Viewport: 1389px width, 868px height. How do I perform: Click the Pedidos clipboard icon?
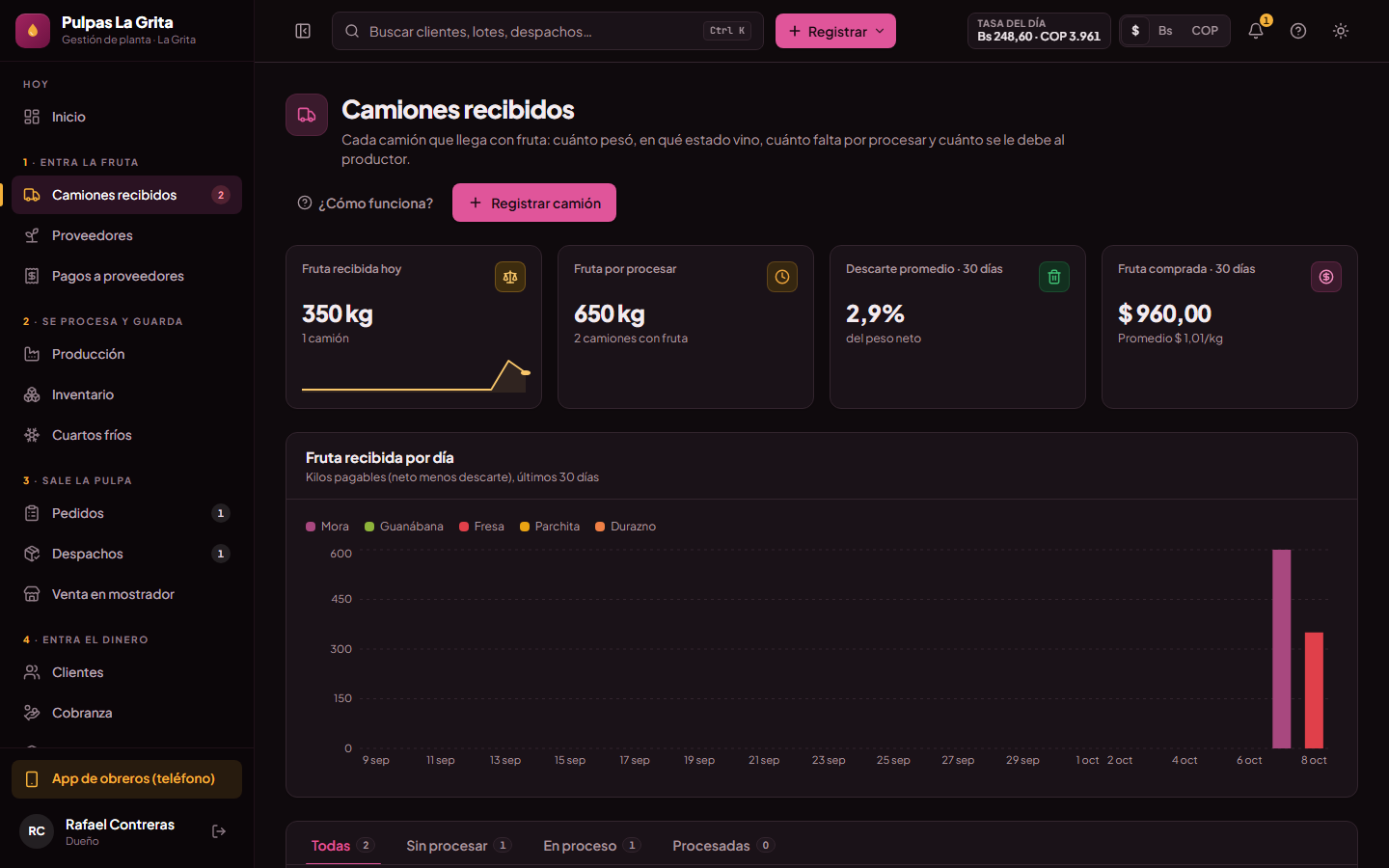coord(32,513)
